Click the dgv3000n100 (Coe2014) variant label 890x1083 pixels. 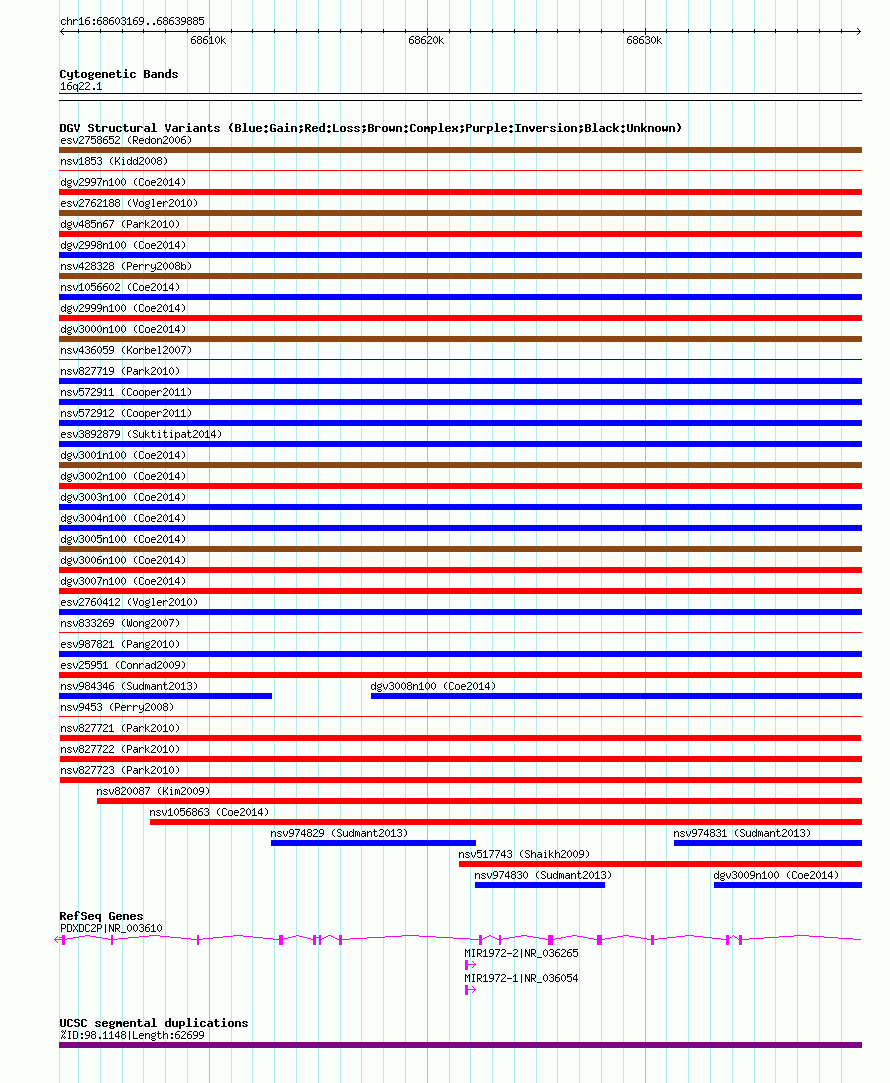point(123,329)
